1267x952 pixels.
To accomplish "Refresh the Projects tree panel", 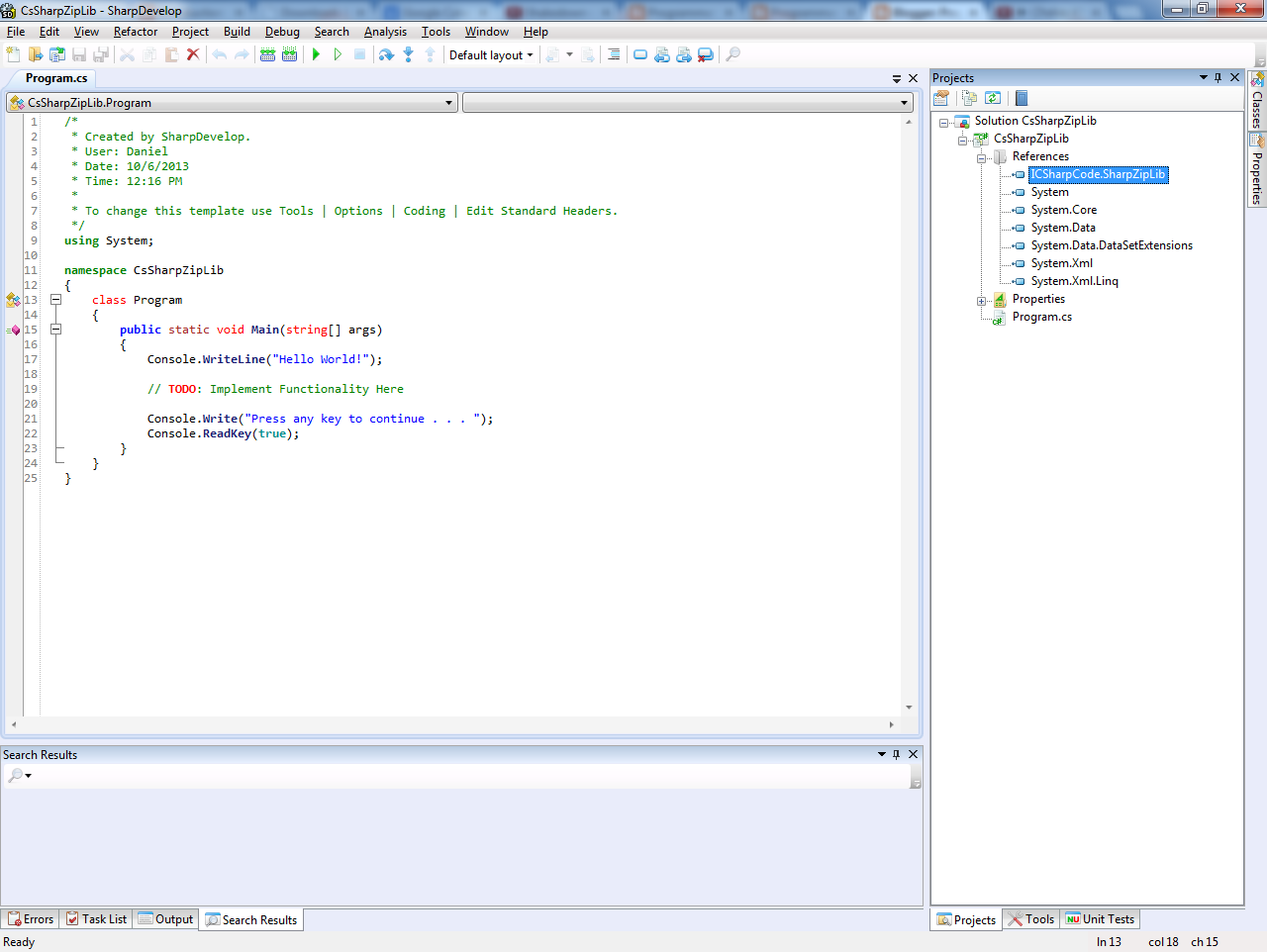I will 993,97.
